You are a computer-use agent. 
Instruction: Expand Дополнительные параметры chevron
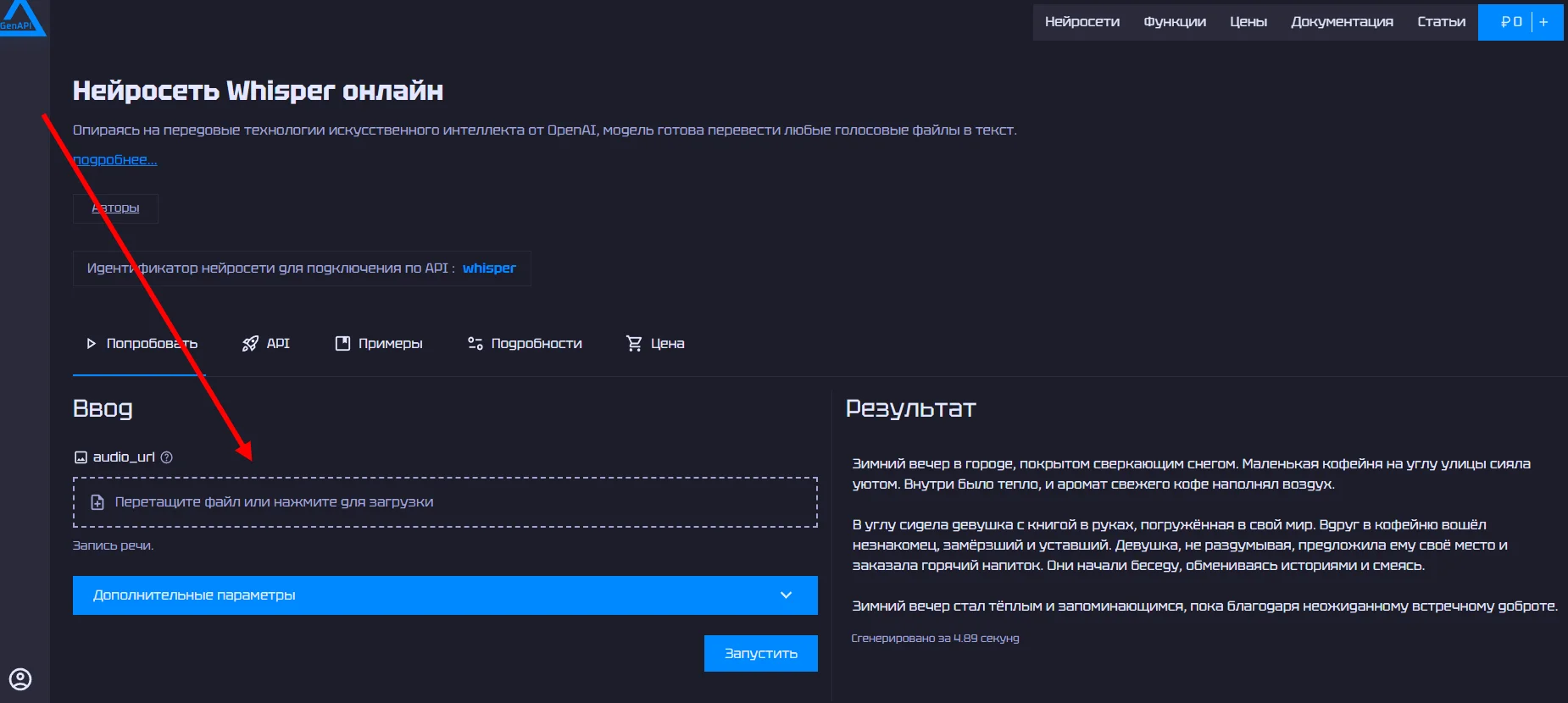click(787, 595)
